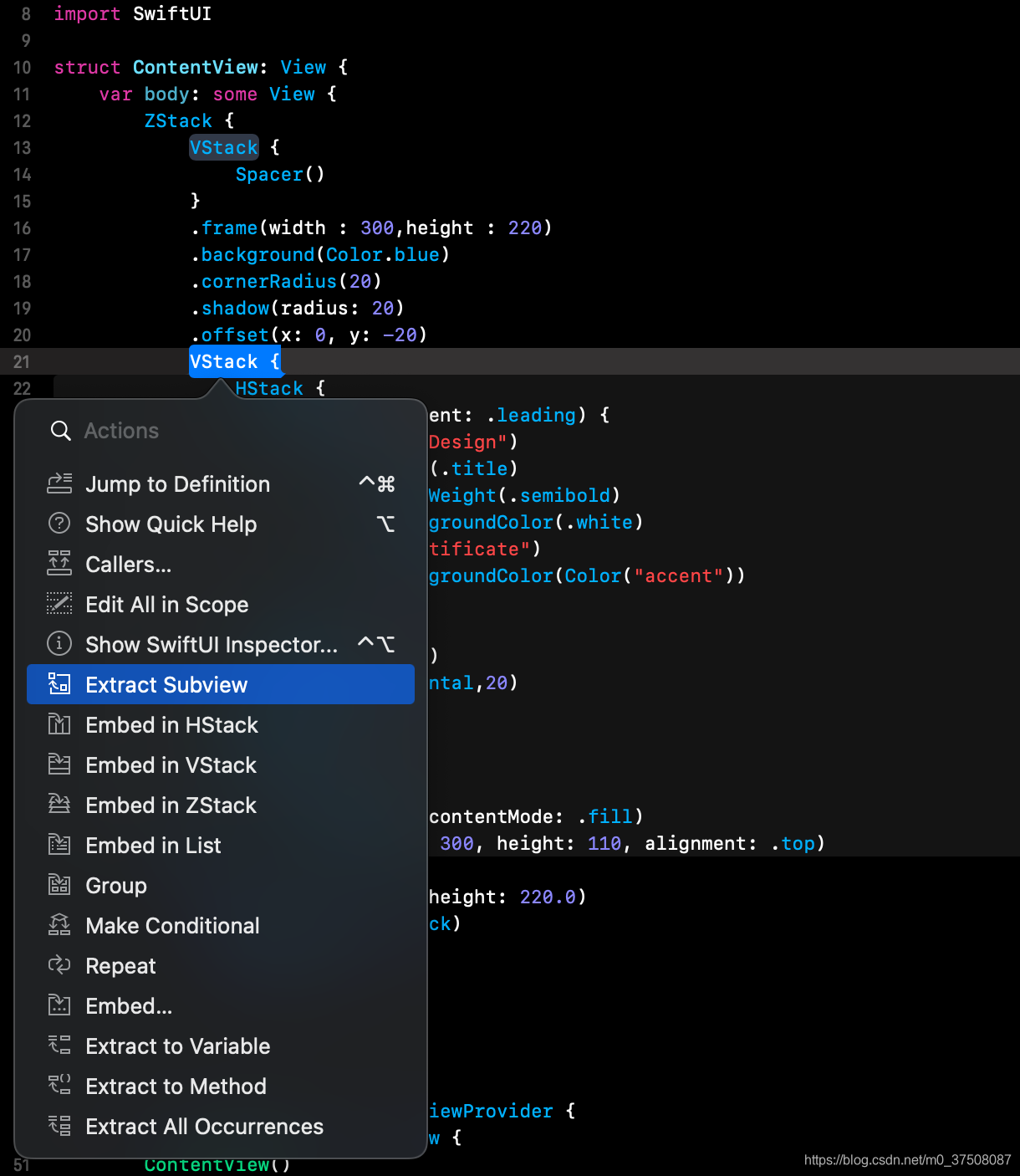This screenshot has width=1020, height=1176.
Task: Choose Extract to Method
Action: click(x=221, y=1086)
